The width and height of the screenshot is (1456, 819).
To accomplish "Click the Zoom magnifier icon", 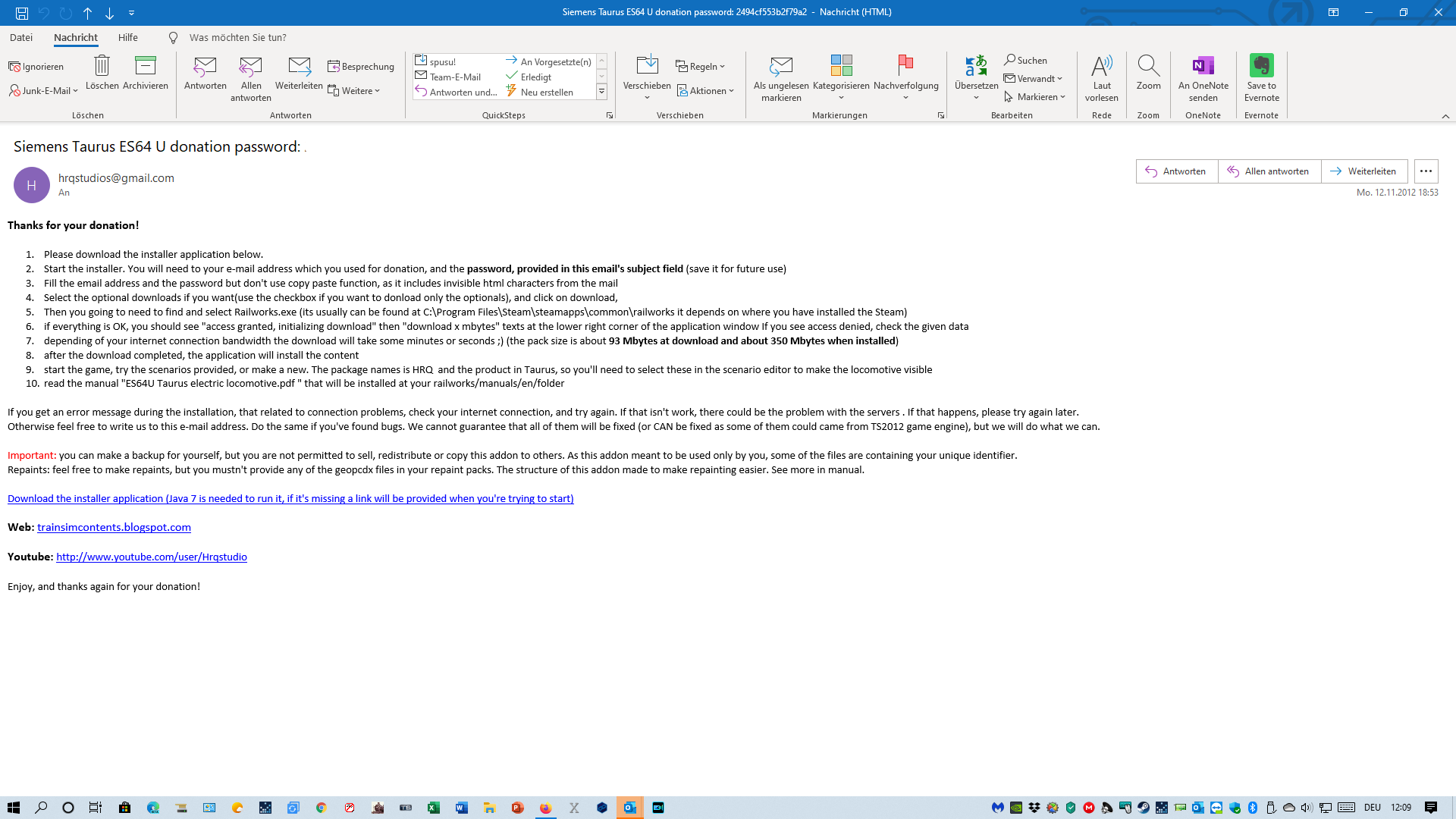I will (x=1148, y=66).
